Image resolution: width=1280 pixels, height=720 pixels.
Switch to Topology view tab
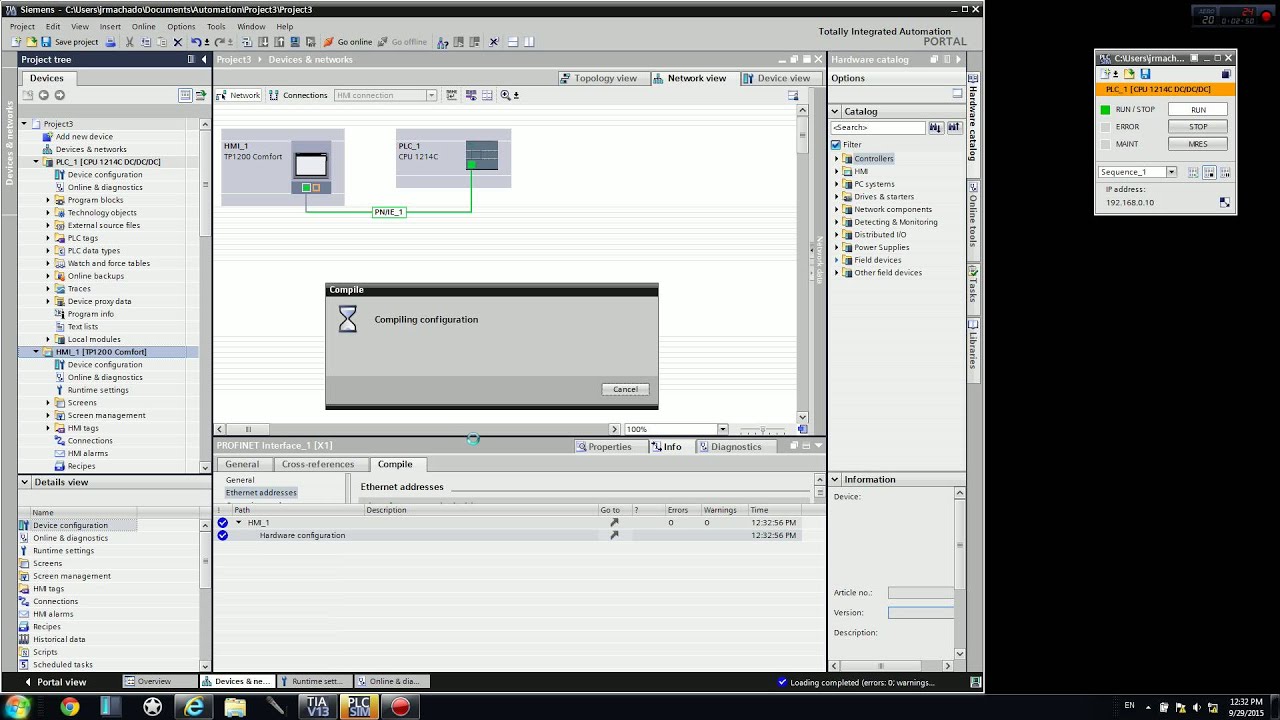click(x=598, y=78)
